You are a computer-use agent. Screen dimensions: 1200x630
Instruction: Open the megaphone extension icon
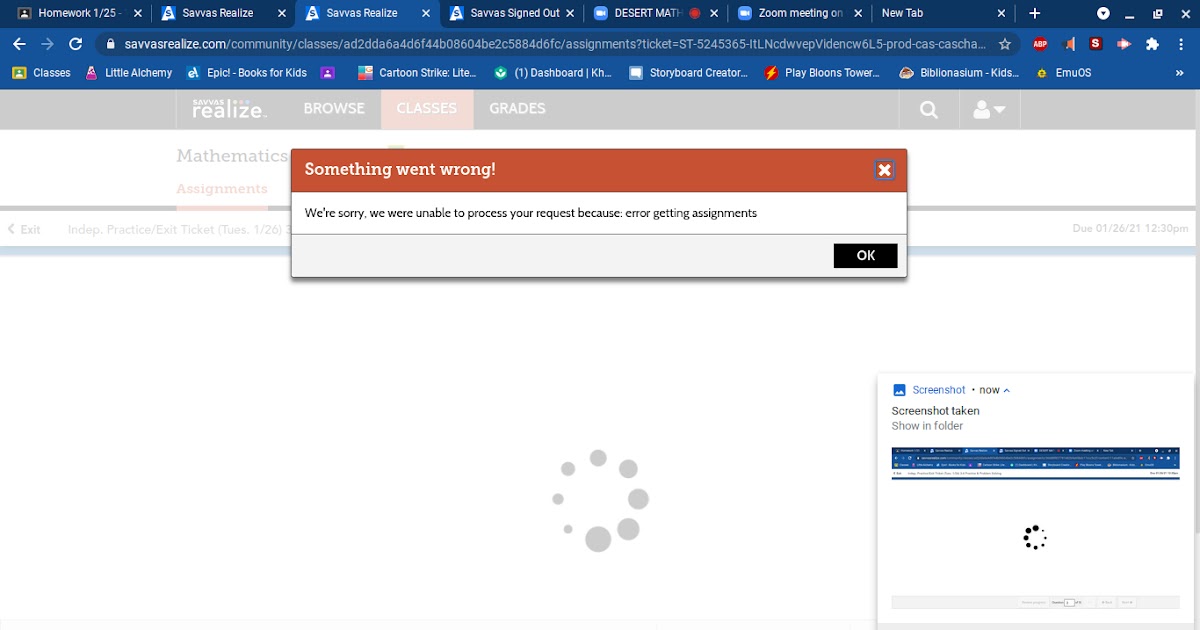click(x=1068, y=44)
